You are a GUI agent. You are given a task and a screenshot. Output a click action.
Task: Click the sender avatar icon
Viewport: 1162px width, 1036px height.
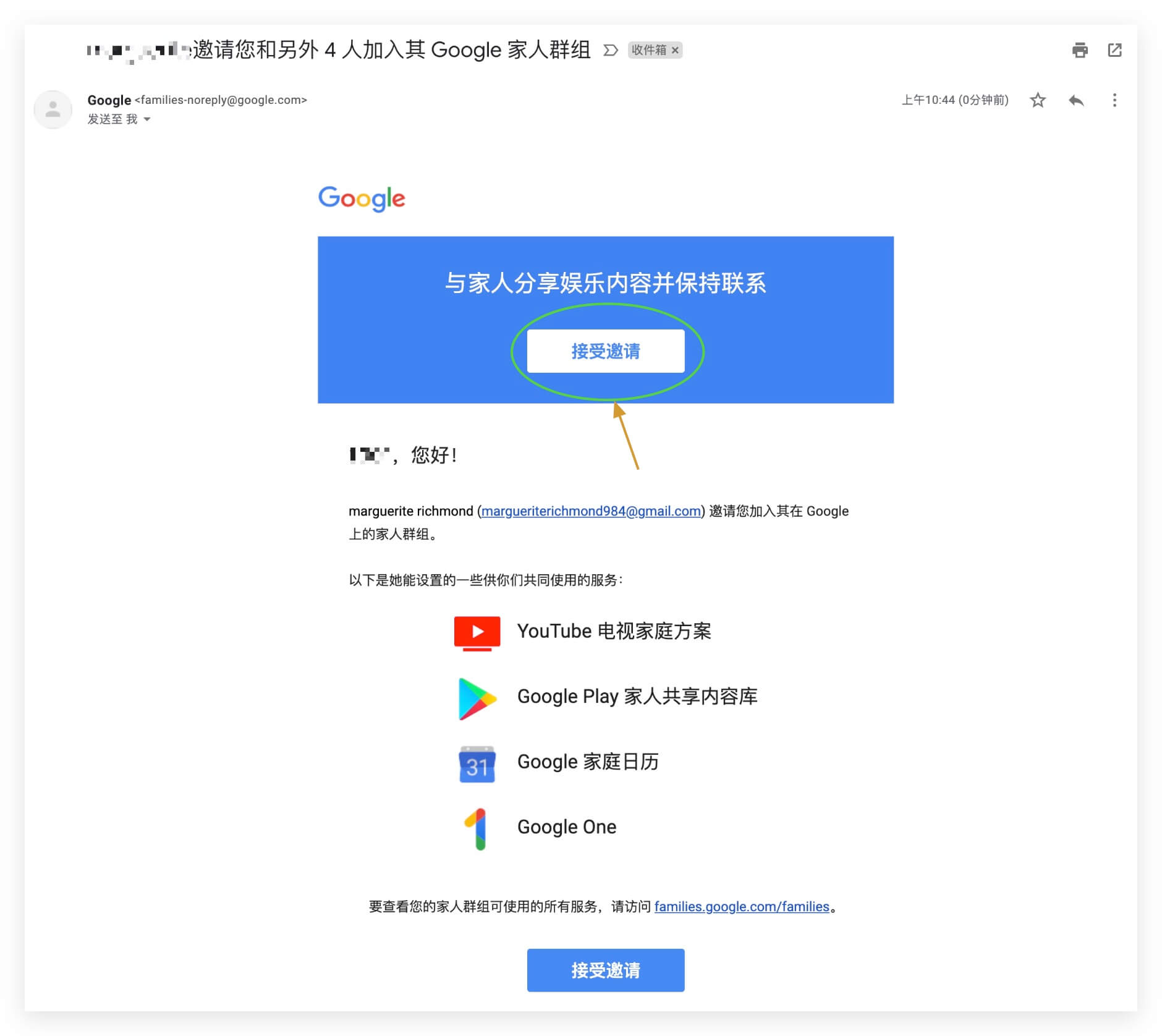[x=53, y=109]
